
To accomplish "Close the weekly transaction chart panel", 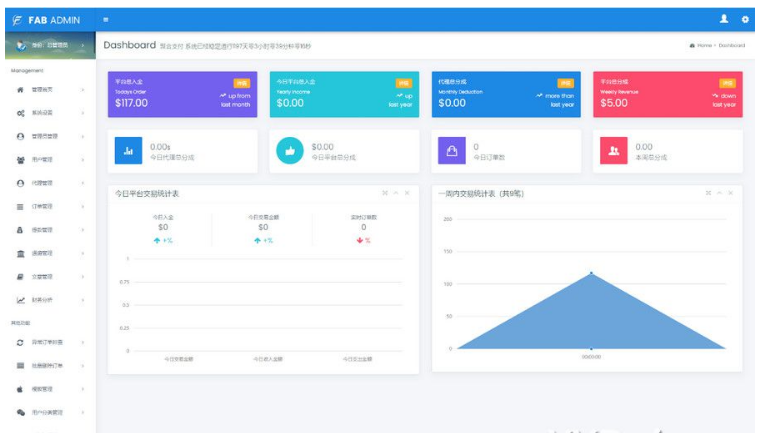I will pyautogui.click(x=731, y=192).
